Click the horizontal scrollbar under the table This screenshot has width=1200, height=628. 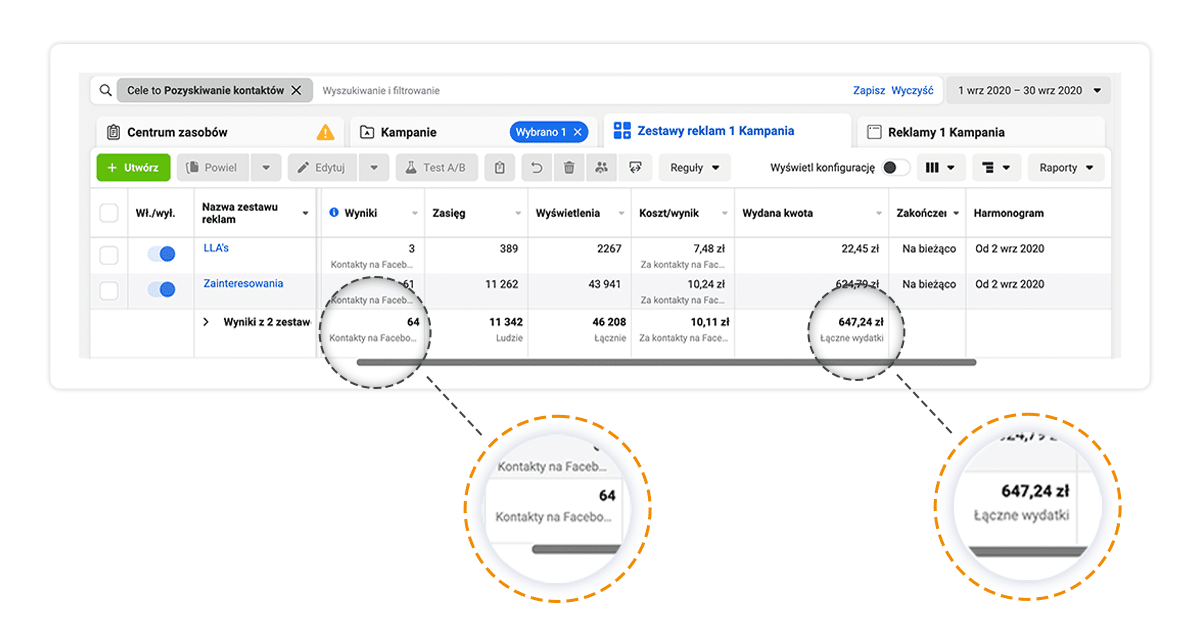coord(666,362)
